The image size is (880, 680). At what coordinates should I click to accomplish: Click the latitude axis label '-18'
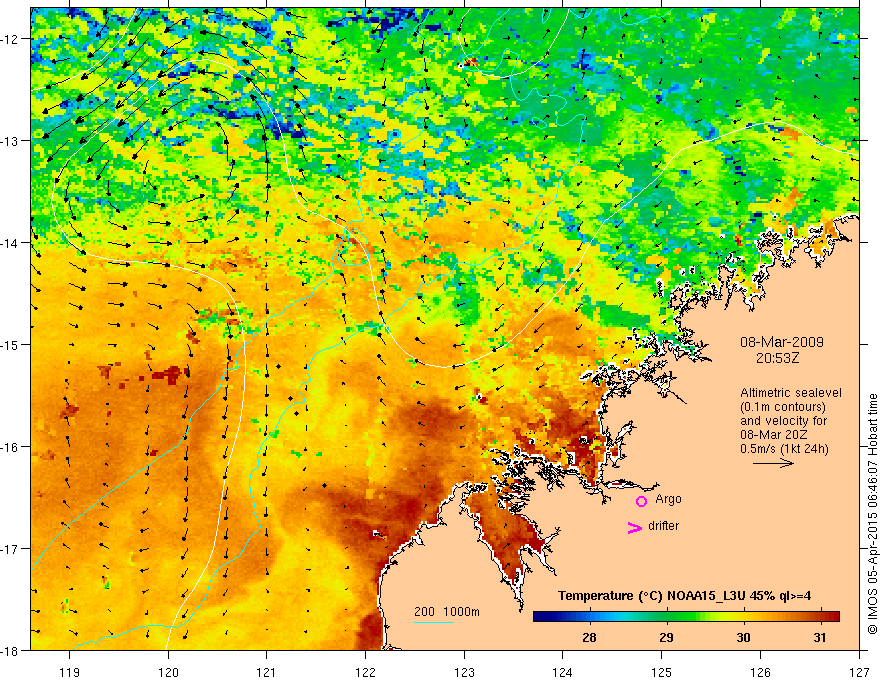coord(10,650)
